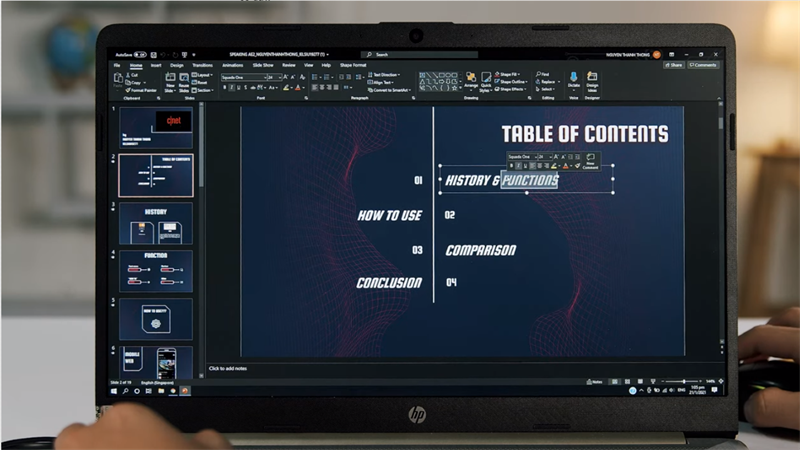This screenshot has width=800, height=450.
Task: Open the Slide Show tab
Action: pos(263,65)
